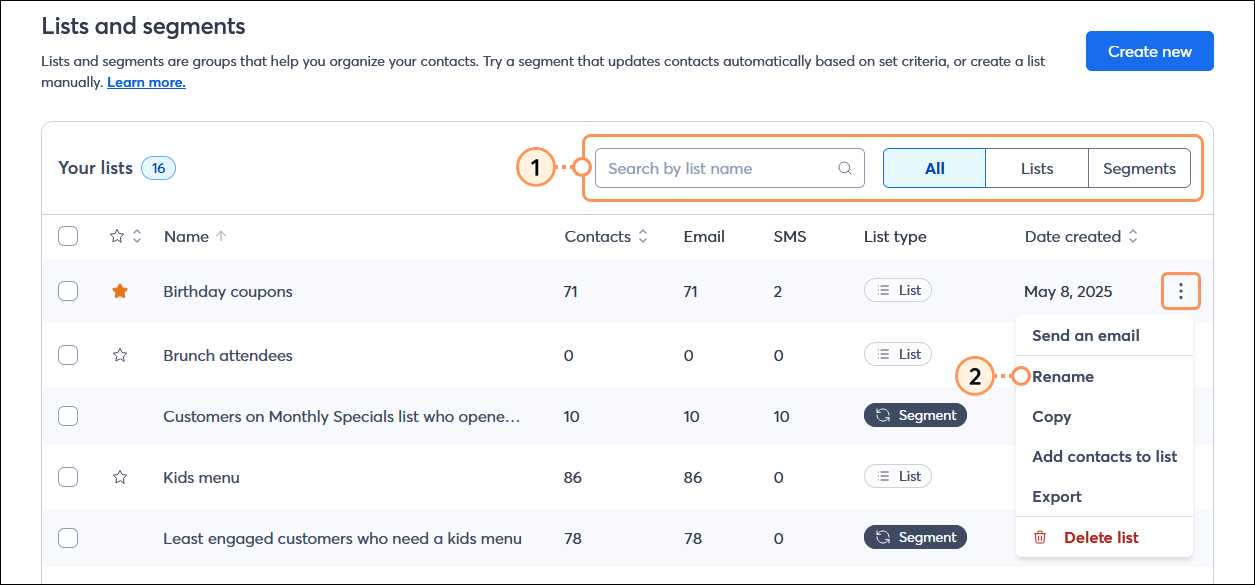Click Your lists heading
1255x585 pixels.
(x=95, y=168)
